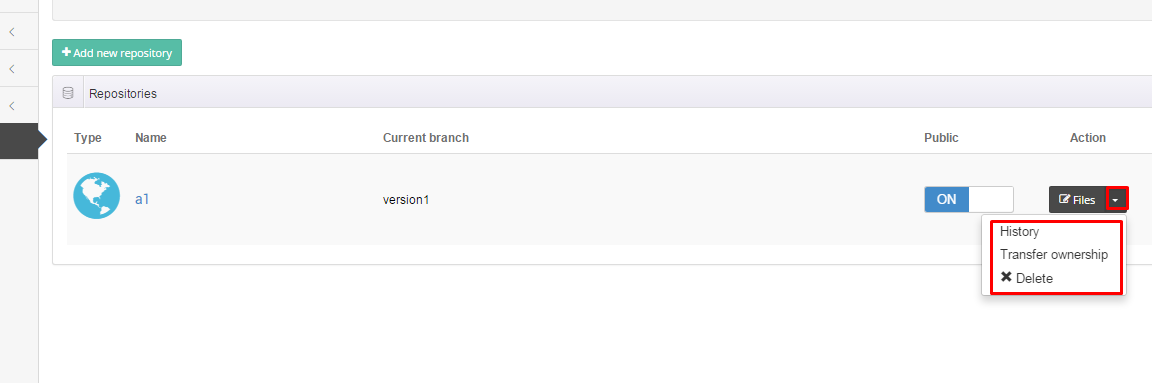
Task: Click the Name column header
Action: tap(151, 137)
